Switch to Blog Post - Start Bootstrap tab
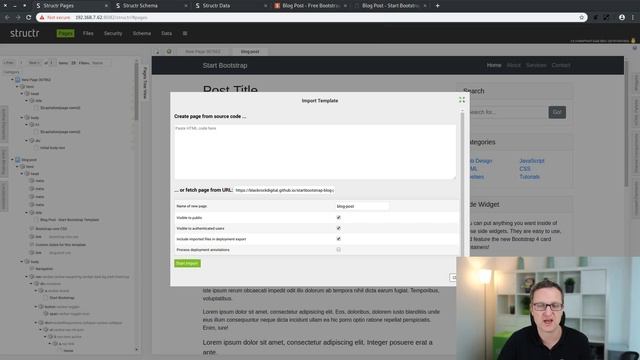640x360 pixels. pos(391,6)
